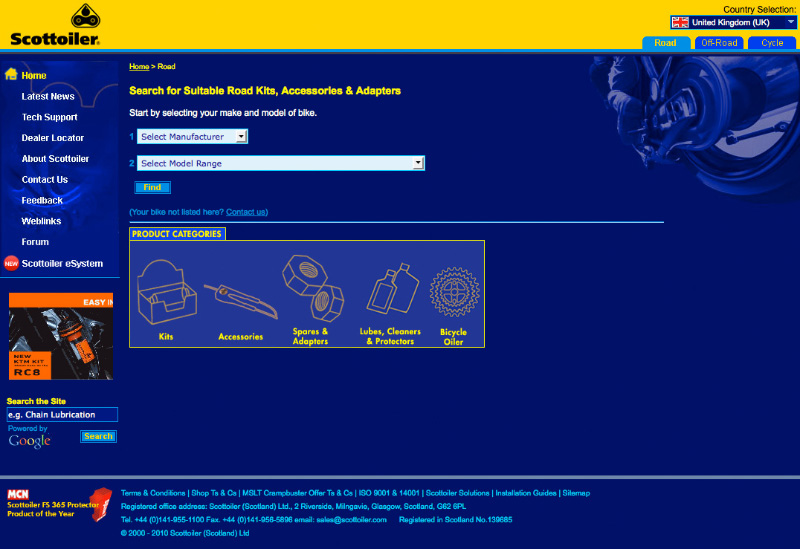Image resolution: width=800 pixels, height=549 pixels.
Task: Switch to the Off-Road tab
Action: pyautogui.click(x=719, y=43)
